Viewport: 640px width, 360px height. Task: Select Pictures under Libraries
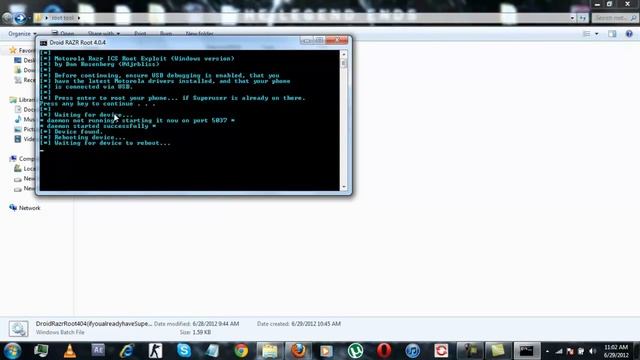[x=25, y=129]
